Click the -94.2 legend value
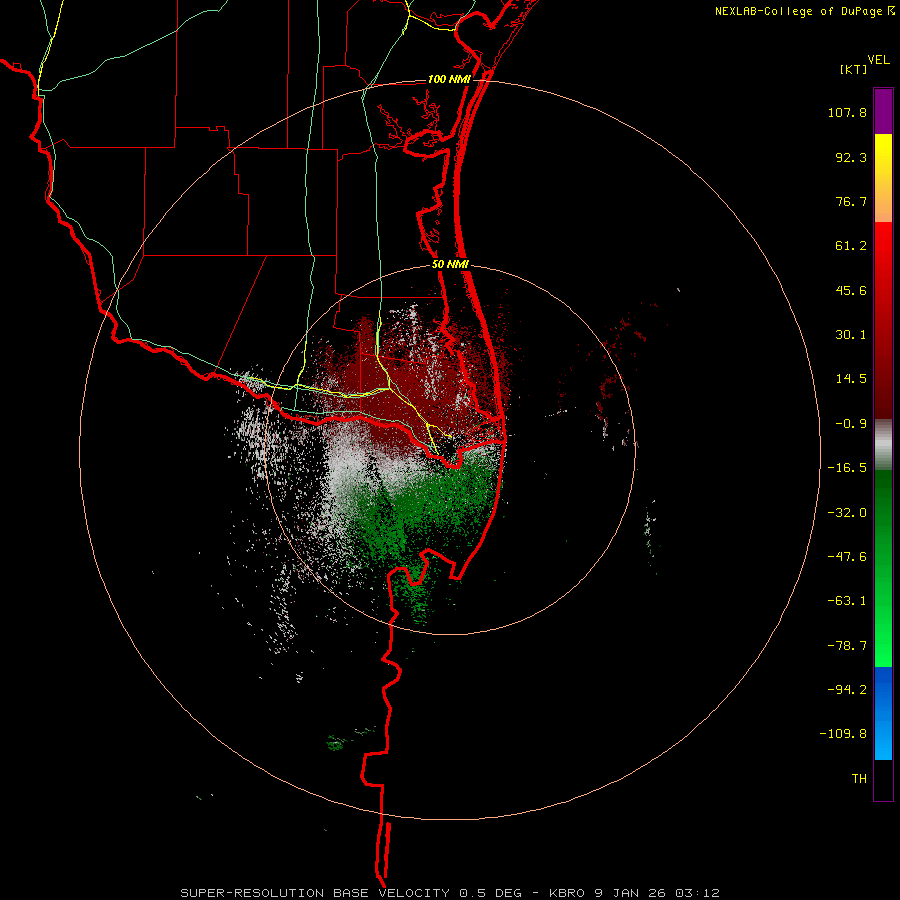The image size is (900, 900). click(x=847, y=689)
